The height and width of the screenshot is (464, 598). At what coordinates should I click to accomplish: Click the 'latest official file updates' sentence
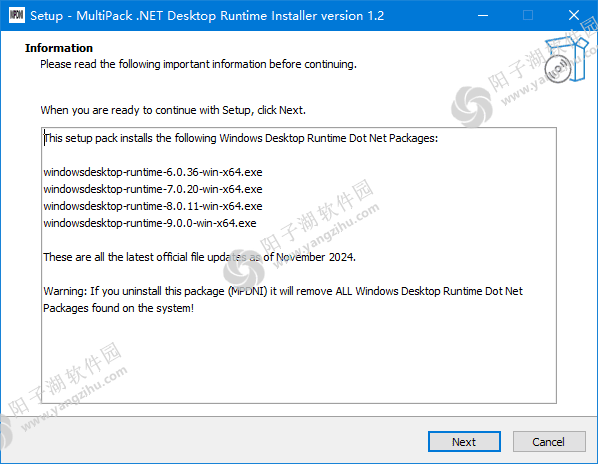click(199, 257)
